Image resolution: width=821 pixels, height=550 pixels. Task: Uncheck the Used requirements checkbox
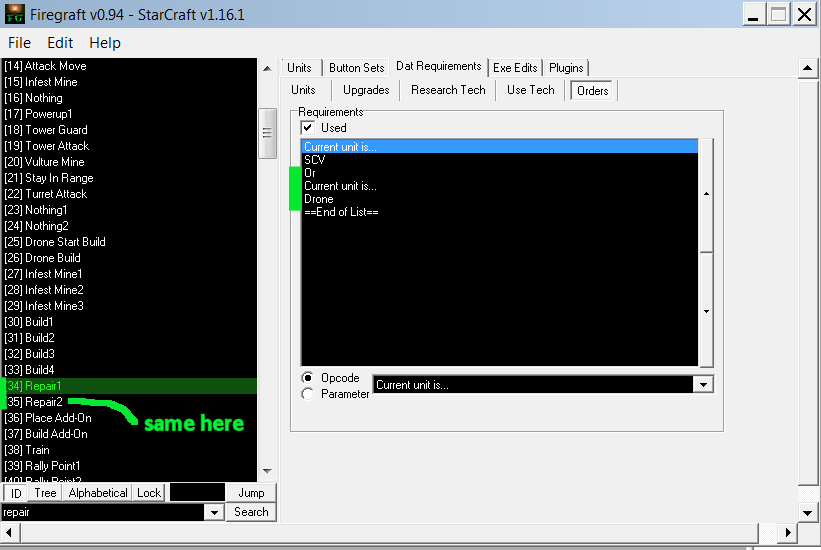coord(307,127)
